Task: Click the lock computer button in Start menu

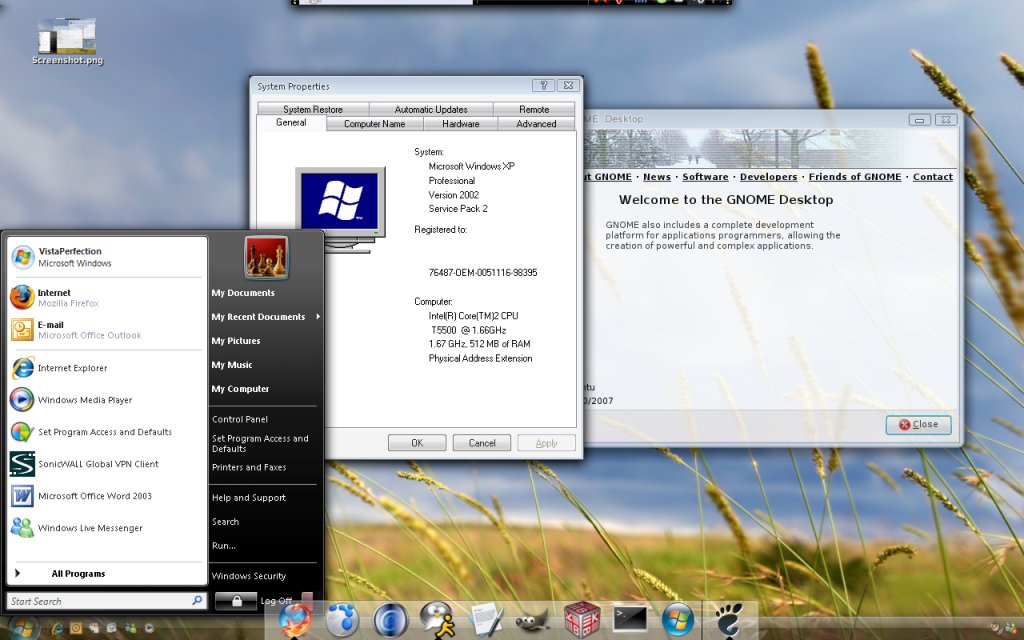Action: 236,601
